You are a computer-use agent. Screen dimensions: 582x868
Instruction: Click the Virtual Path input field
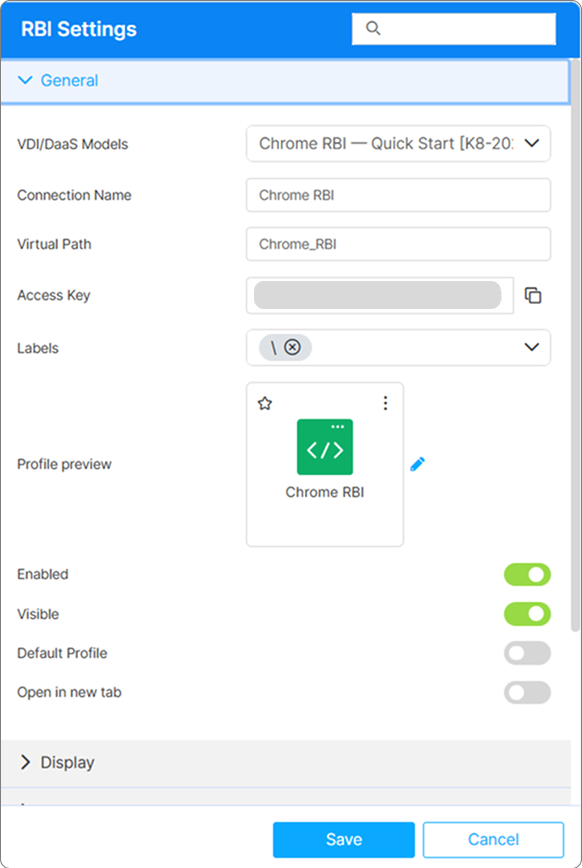coord(398,244)
